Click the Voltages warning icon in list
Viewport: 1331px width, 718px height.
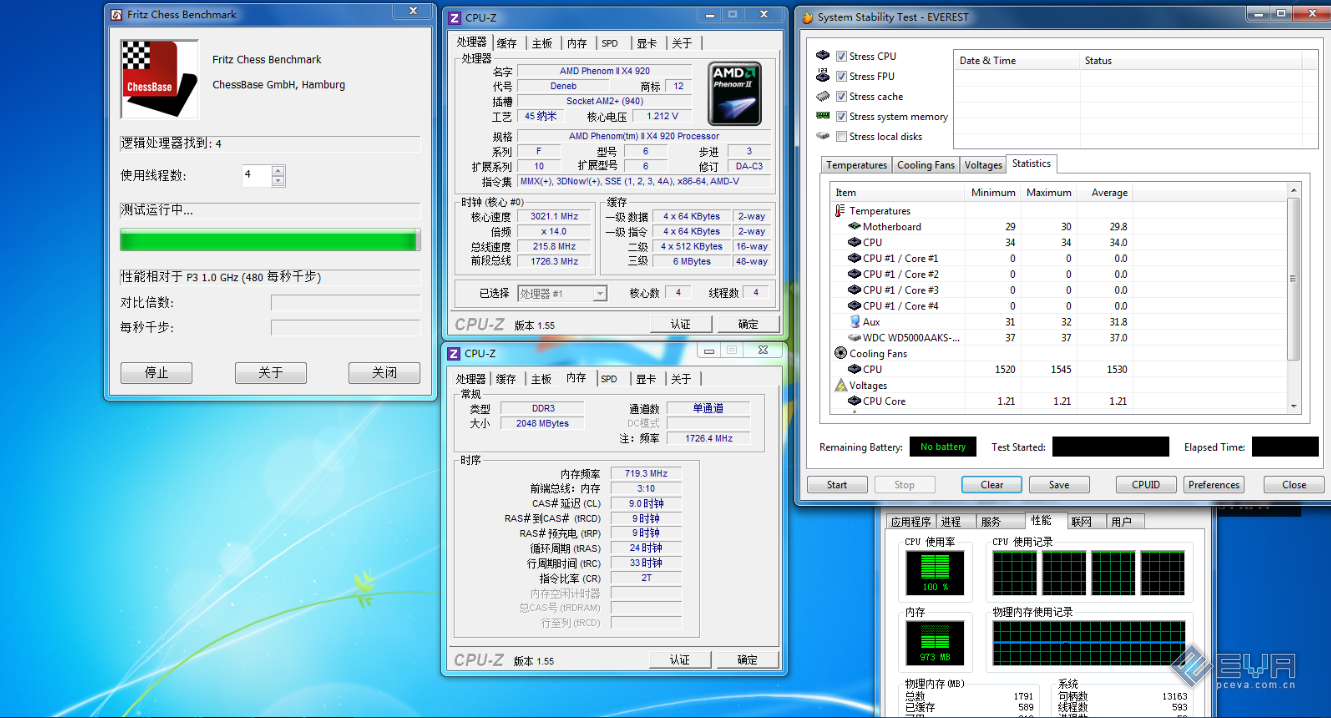841,385
